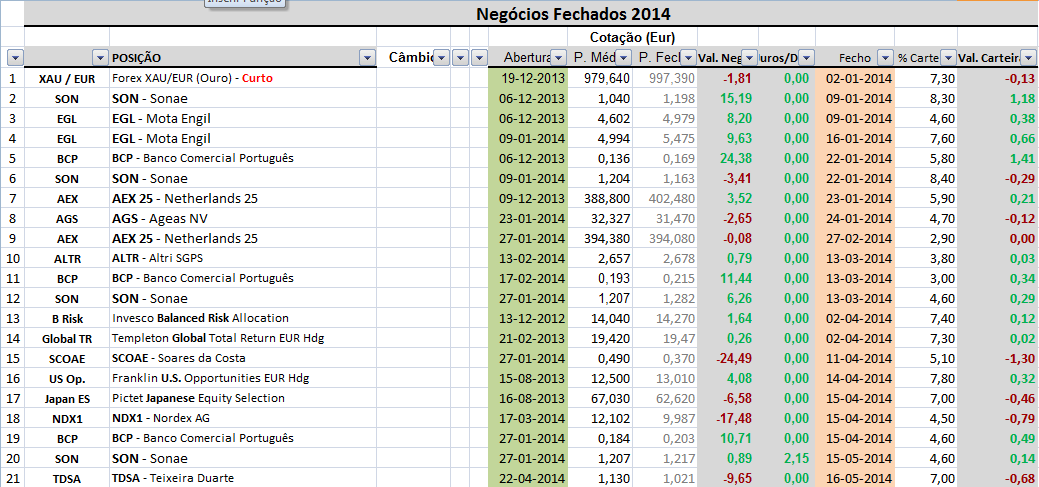The width and height of the screenshot is (1039, 487).
Task: Select the -24,49 Val. Negócio cell
Action: (728, 358)
